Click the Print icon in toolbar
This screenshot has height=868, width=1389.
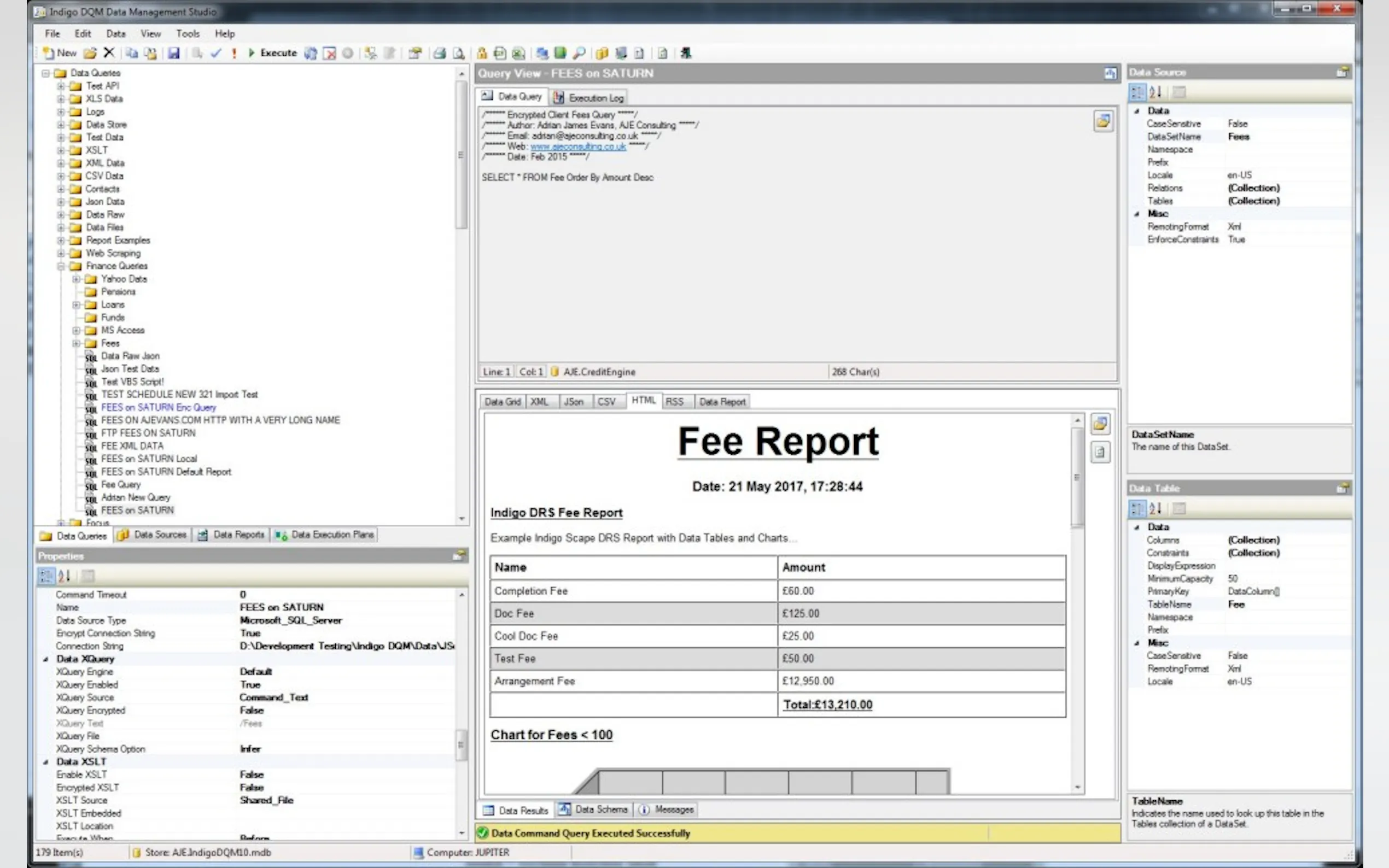point(440,54)
